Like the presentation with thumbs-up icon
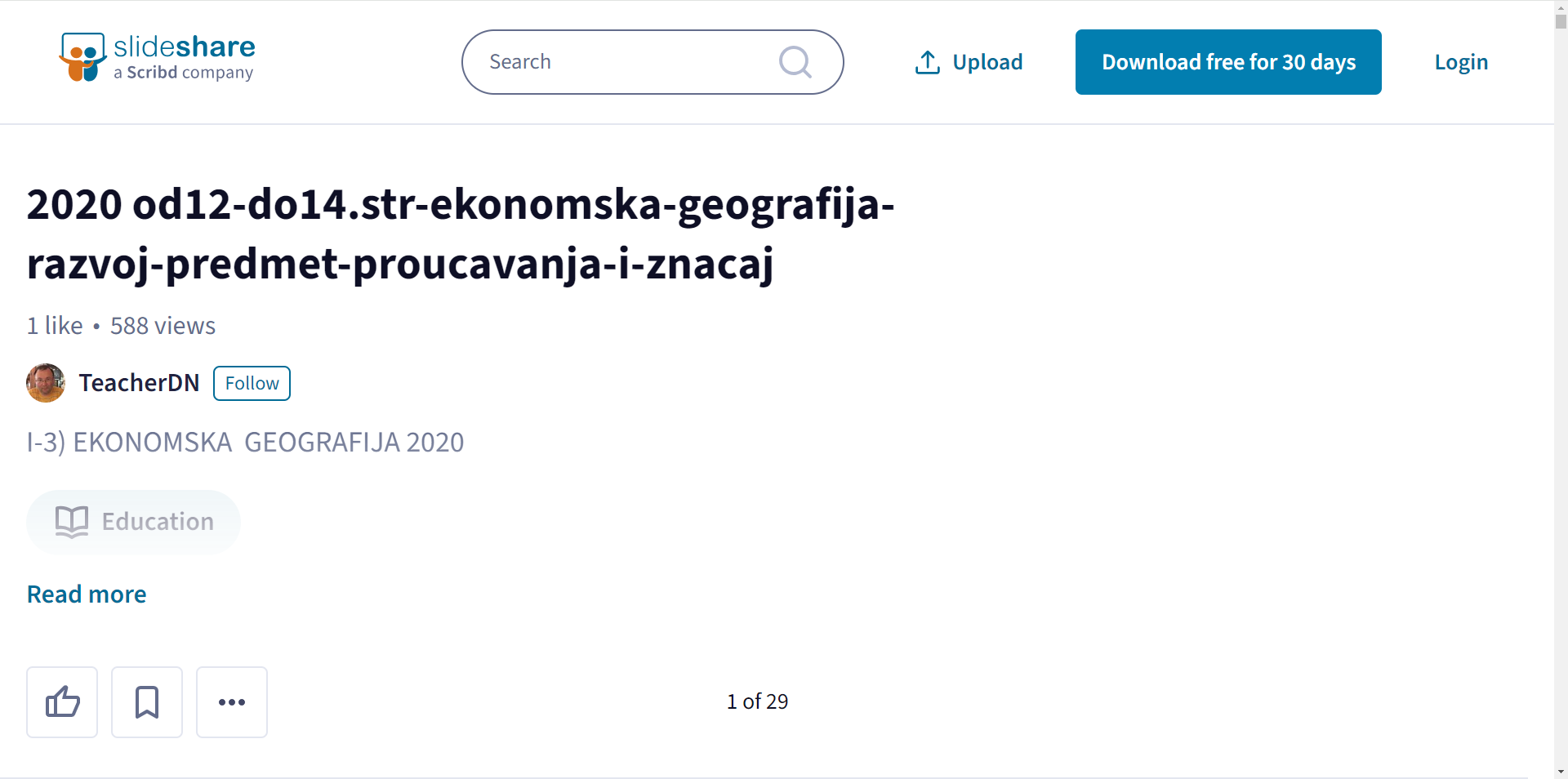1568x779 pixels. (62, 702)
